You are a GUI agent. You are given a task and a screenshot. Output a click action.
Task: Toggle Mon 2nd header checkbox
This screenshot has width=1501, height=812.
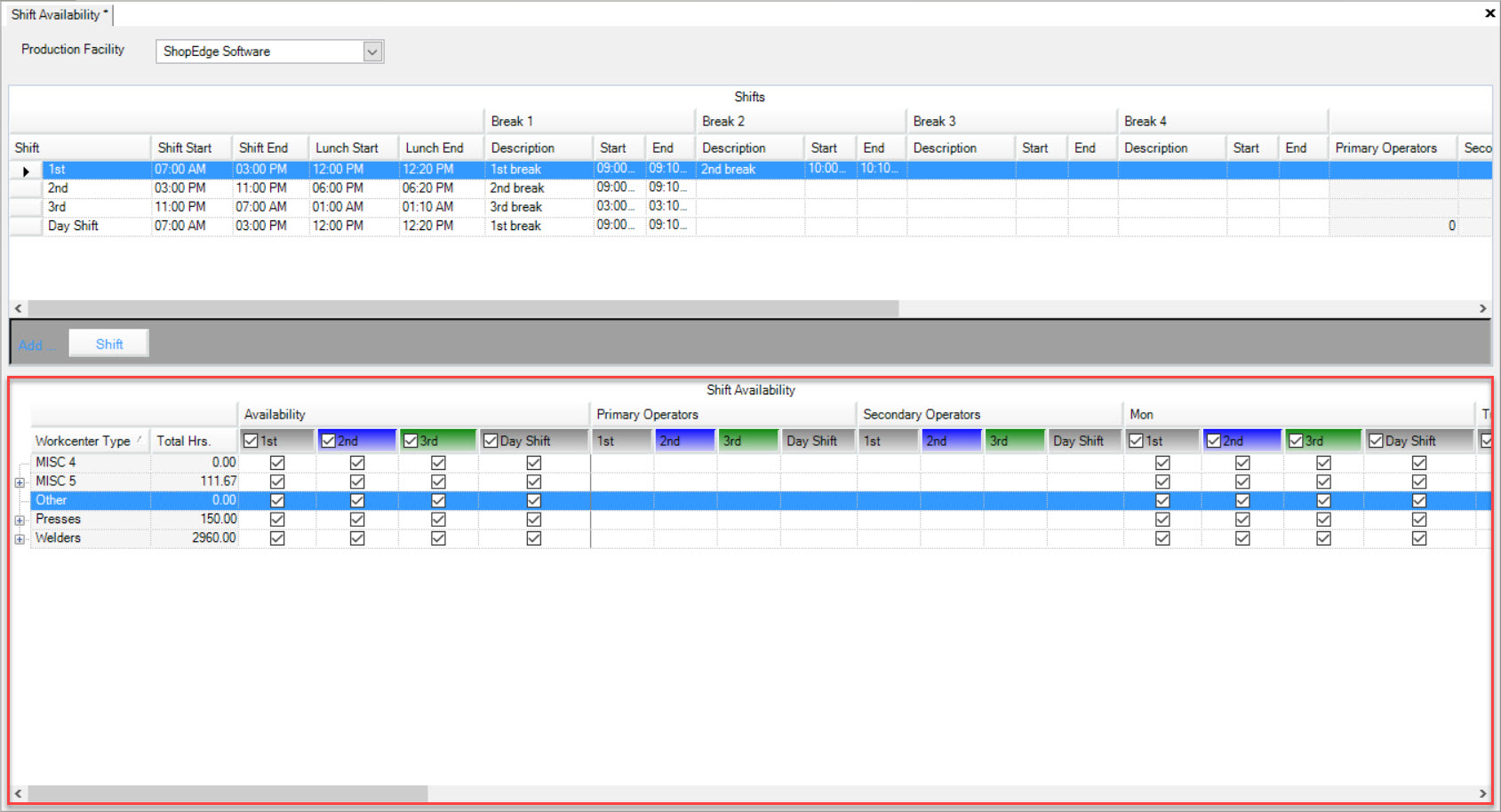coord(1214,441)
